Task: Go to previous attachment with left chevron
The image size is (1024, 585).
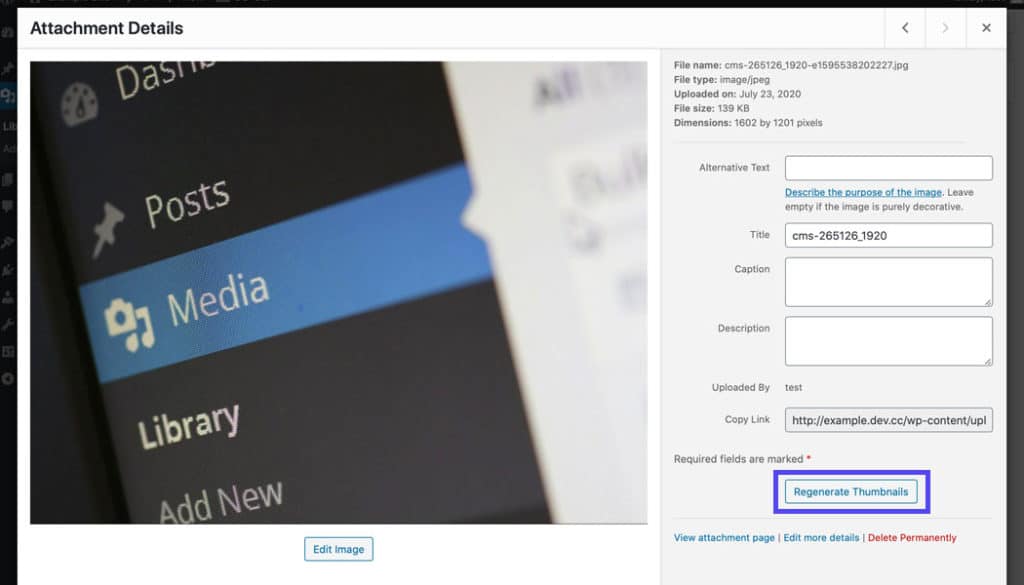Action: [x=905, y=28]
